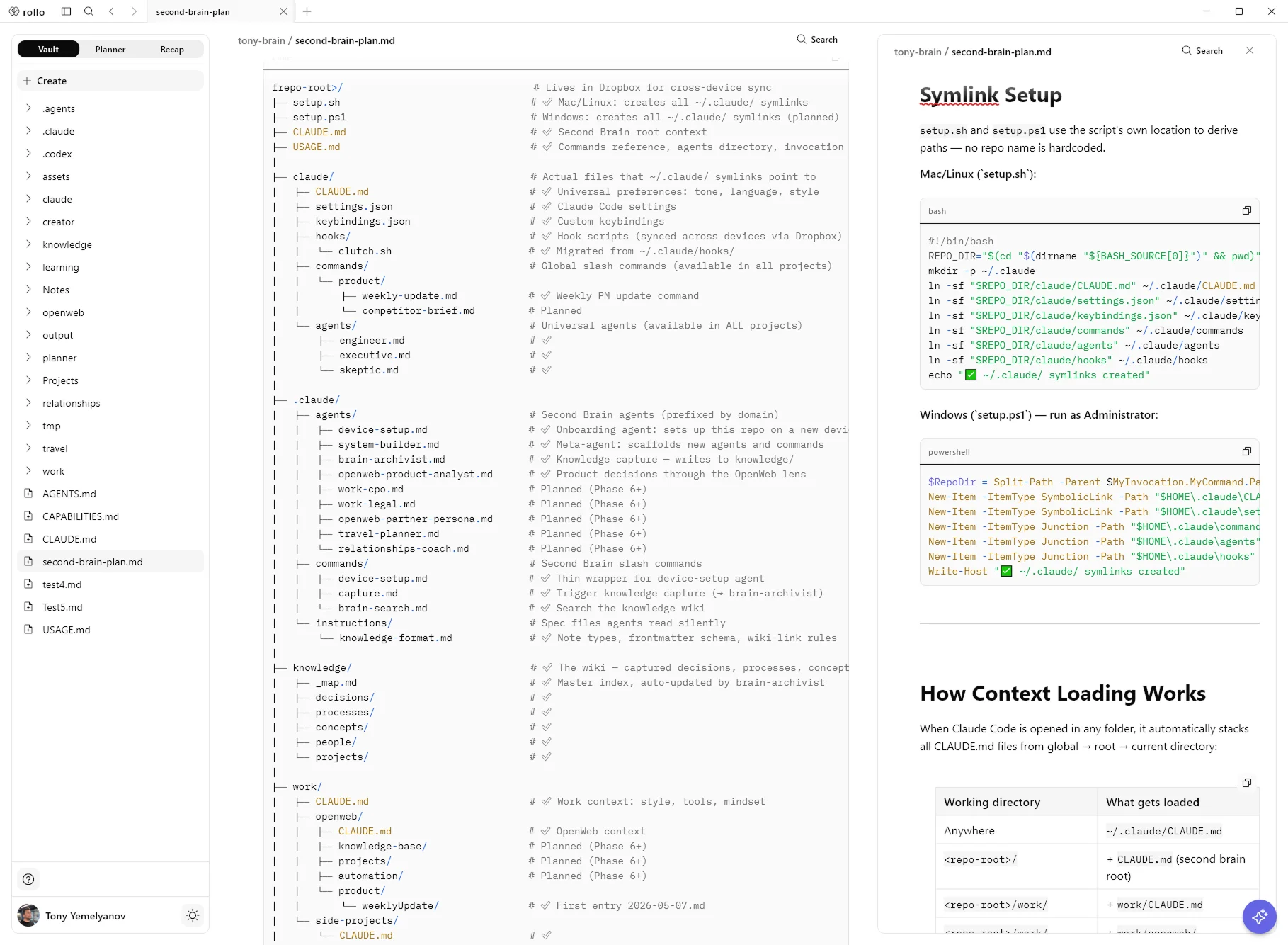Toggle light/dark theme sun icon
This screenshot has height=945, width=1288.
click(192, 915)
